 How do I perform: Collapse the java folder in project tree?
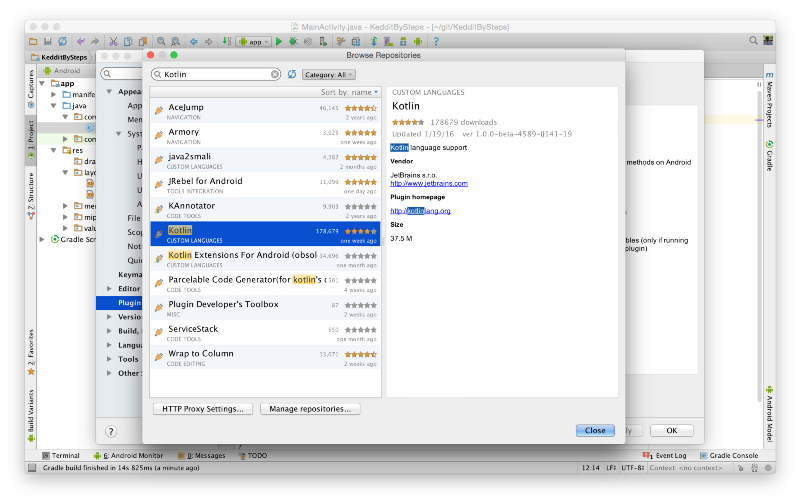54,106
